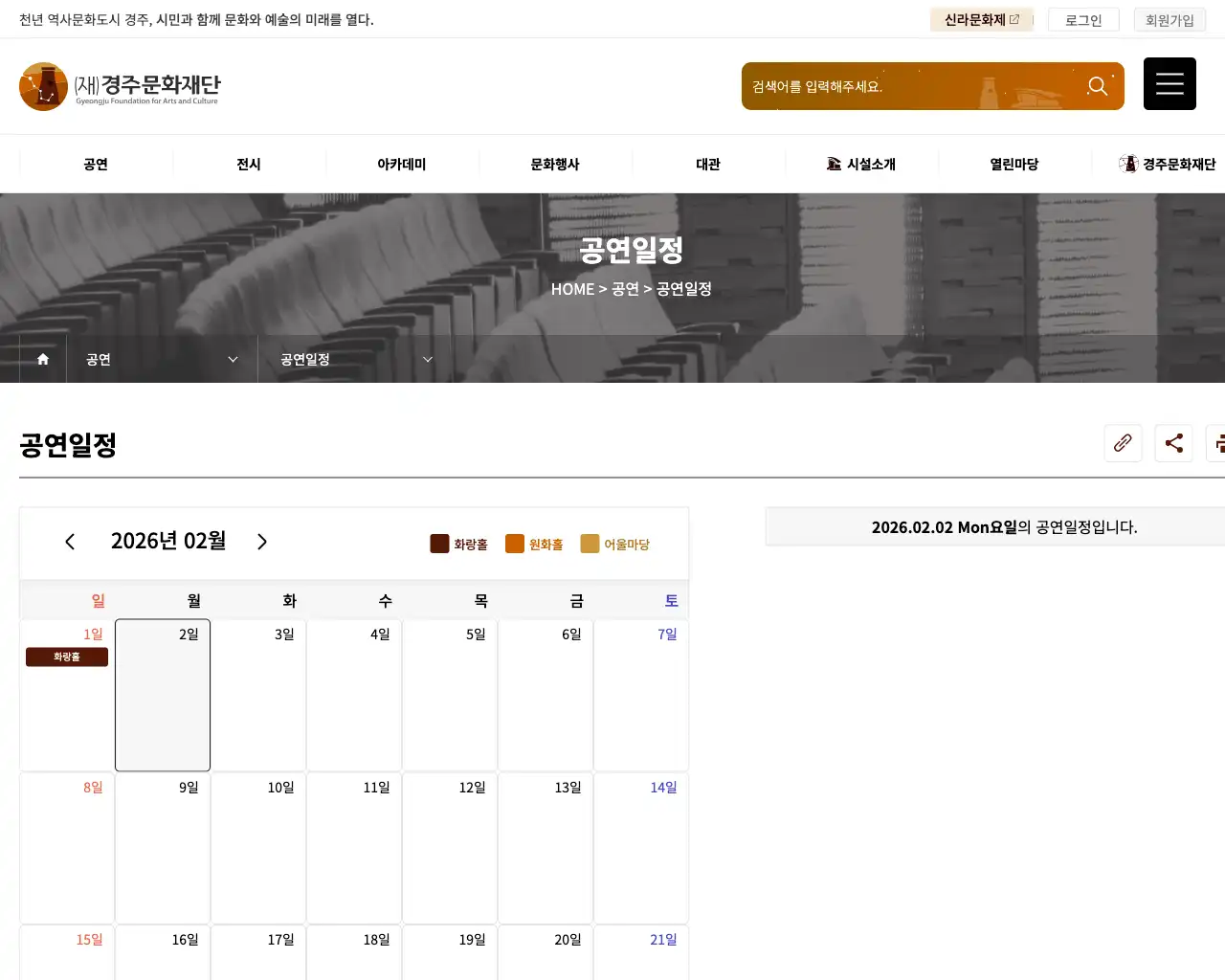The height and width of the screenshot is (980, 1225).
Task: Expand the 공연 section dropdown
Action: (x=162, y=359)
